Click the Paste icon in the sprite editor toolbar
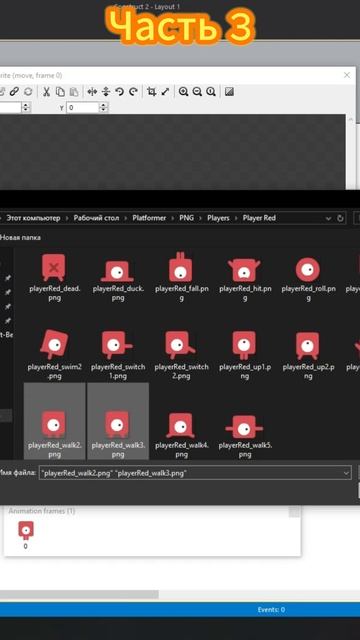The width and height of the screenshot is (360, 640). [x=73, y=91]
